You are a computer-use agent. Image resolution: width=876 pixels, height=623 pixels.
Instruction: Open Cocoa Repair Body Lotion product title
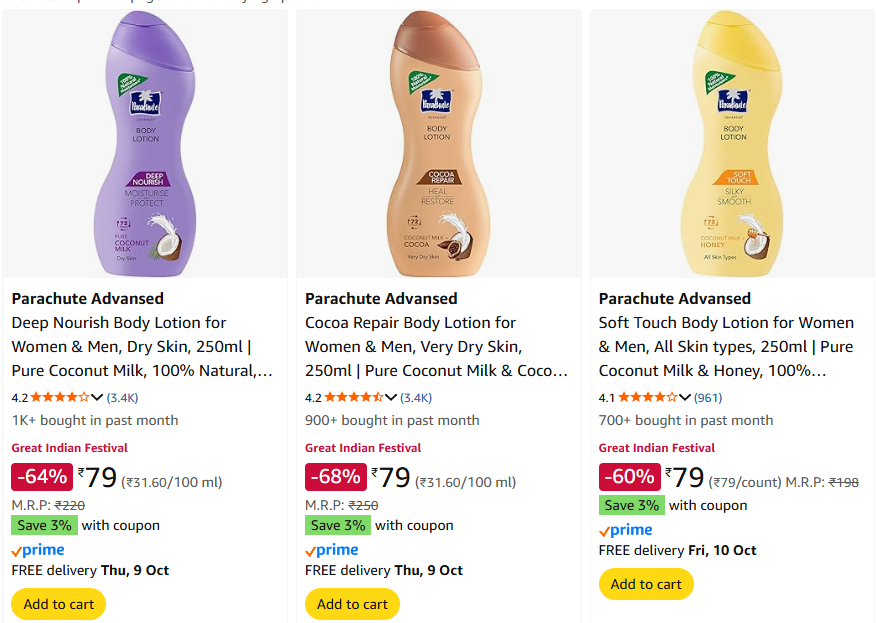[x=435, y=347]
